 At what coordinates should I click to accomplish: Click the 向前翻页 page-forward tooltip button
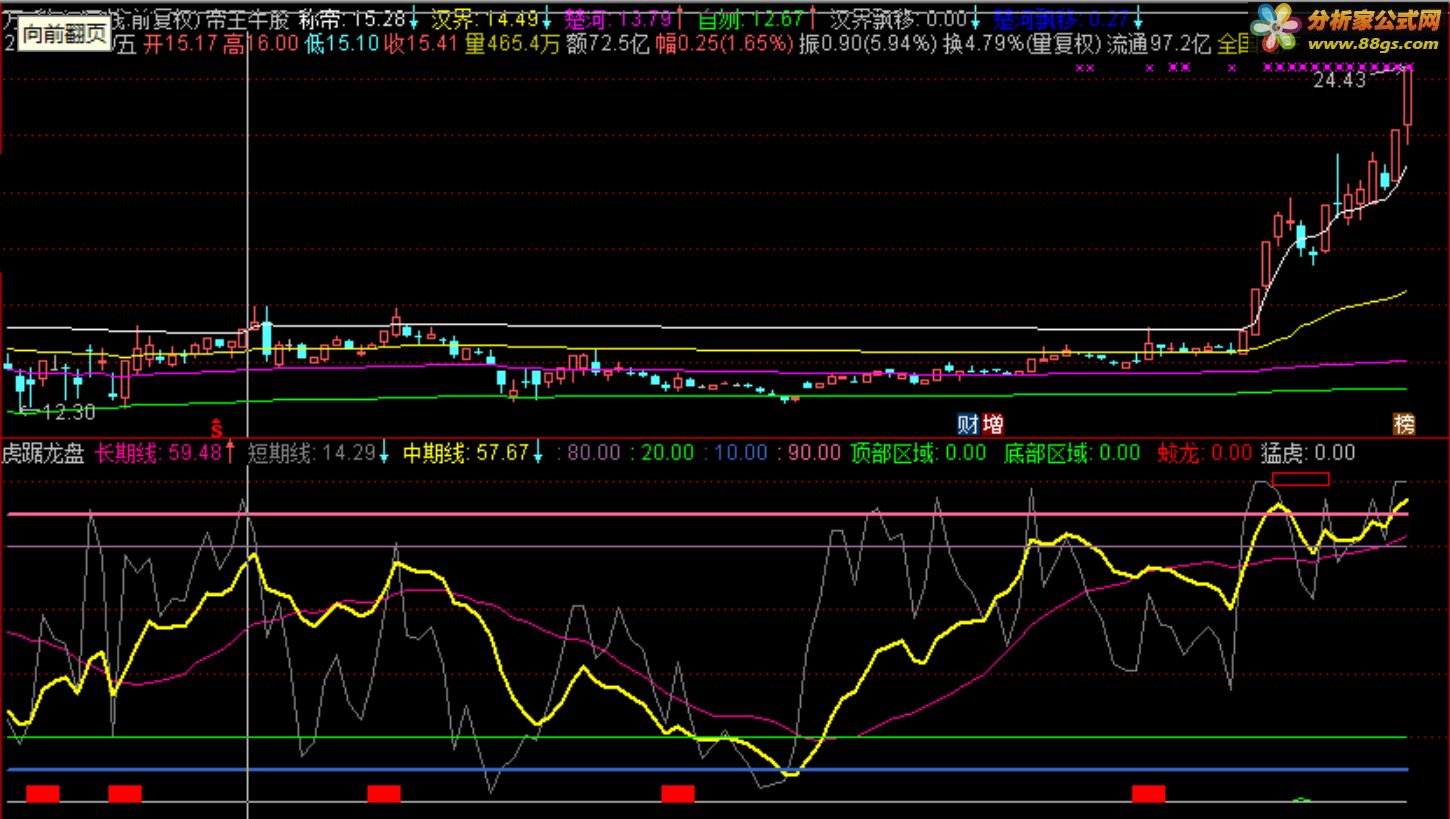pos(65,35)
